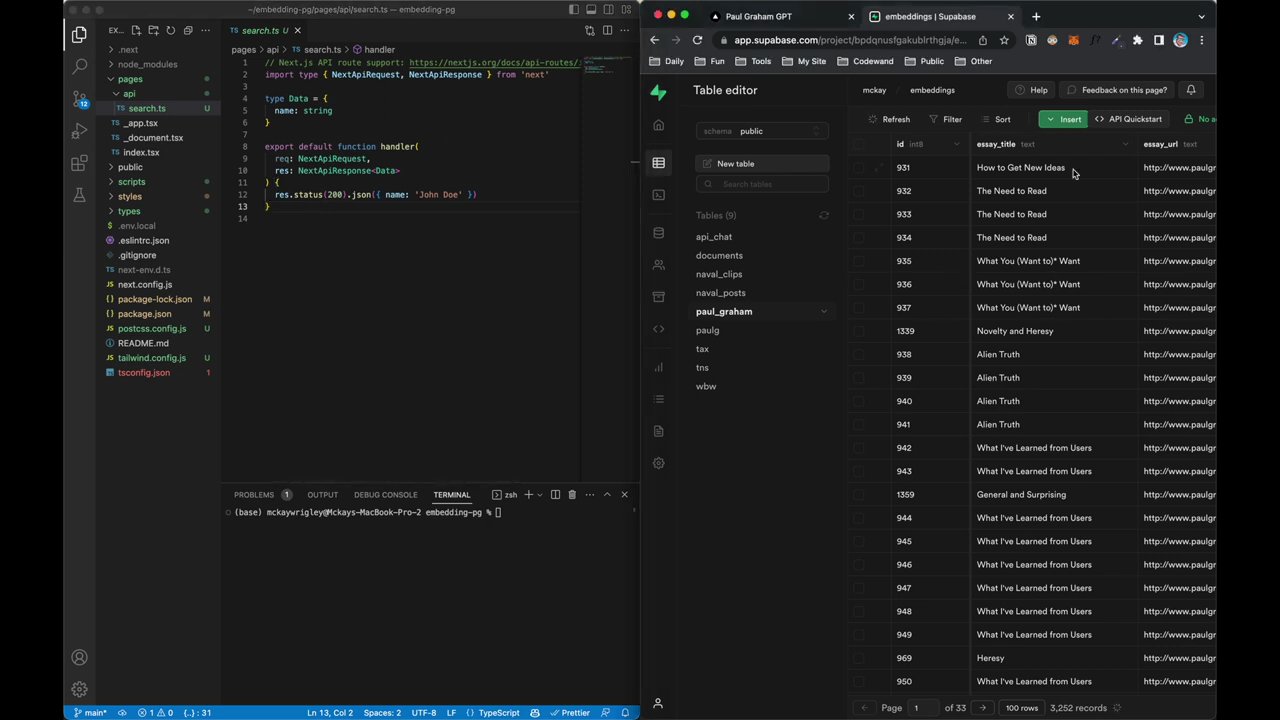1280x720 pixels.
Task: Open the MetaMask fox extension
Action: pyautogui.click(x=1073, y=40)
